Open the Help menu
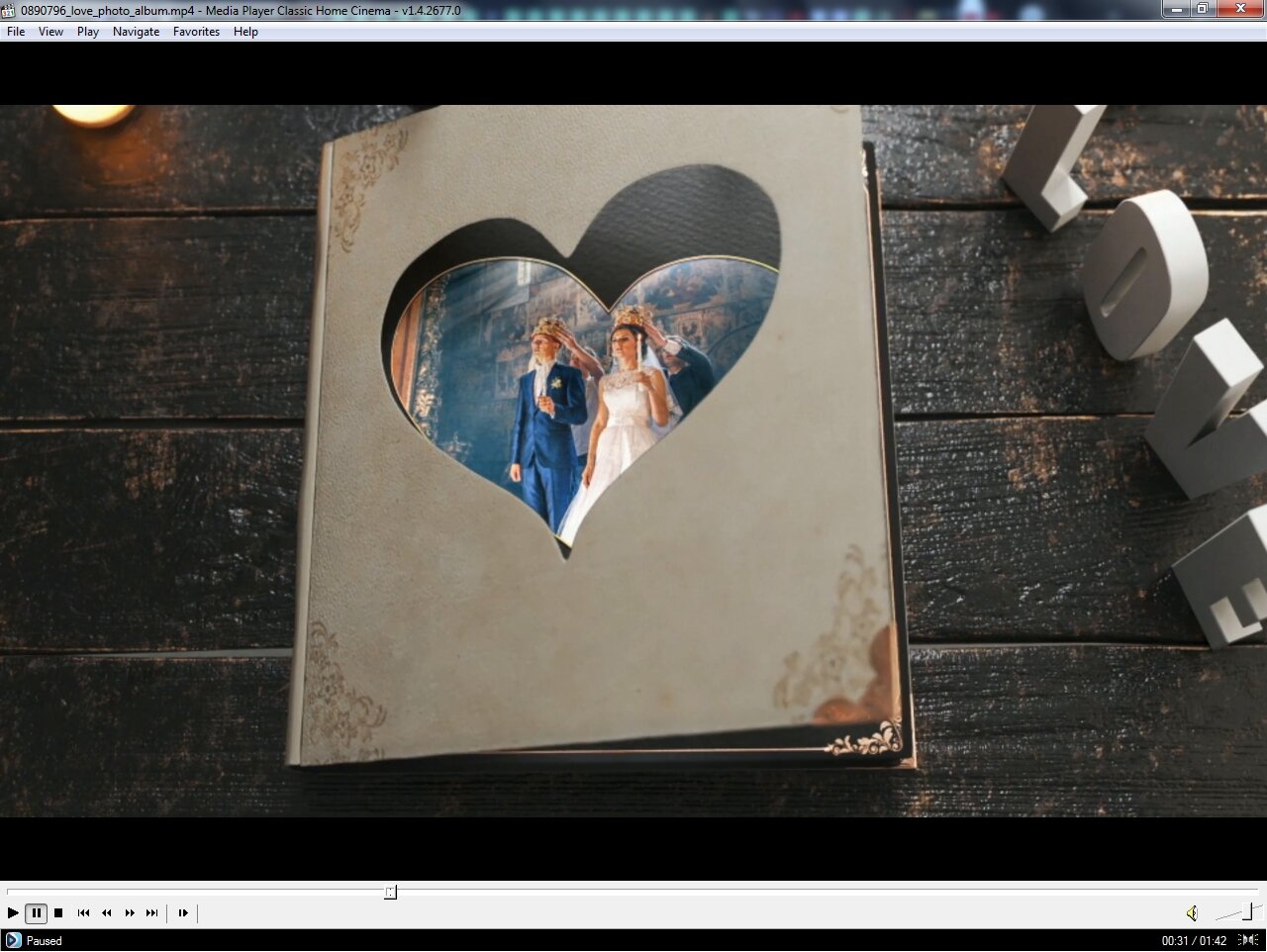1267x952 pixels. (245, 32)
